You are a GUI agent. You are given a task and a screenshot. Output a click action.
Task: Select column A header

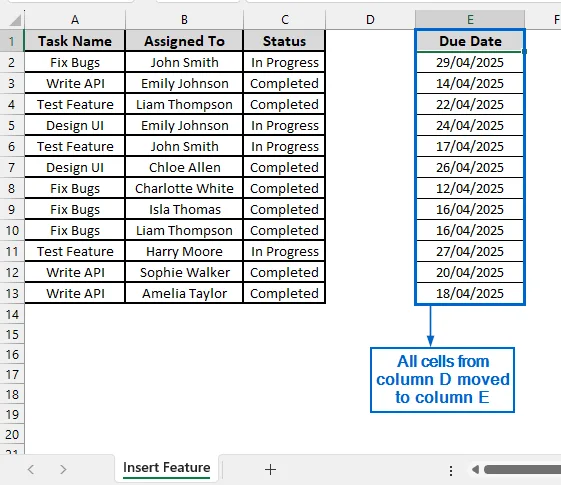click(x=75, y=20)
